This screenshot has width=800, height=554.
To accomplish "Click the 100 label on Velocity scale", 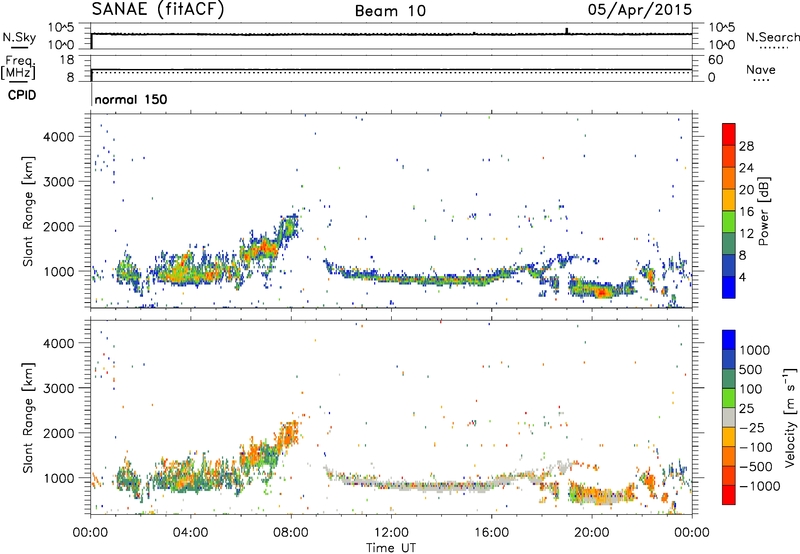I will (x=751, y=389).
